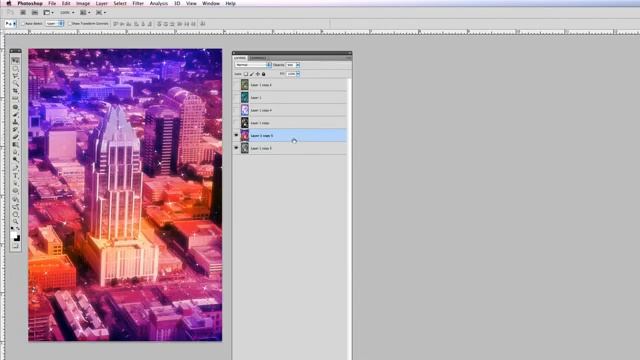
Task: Click align top edges icon
Action: click(116, 24)
